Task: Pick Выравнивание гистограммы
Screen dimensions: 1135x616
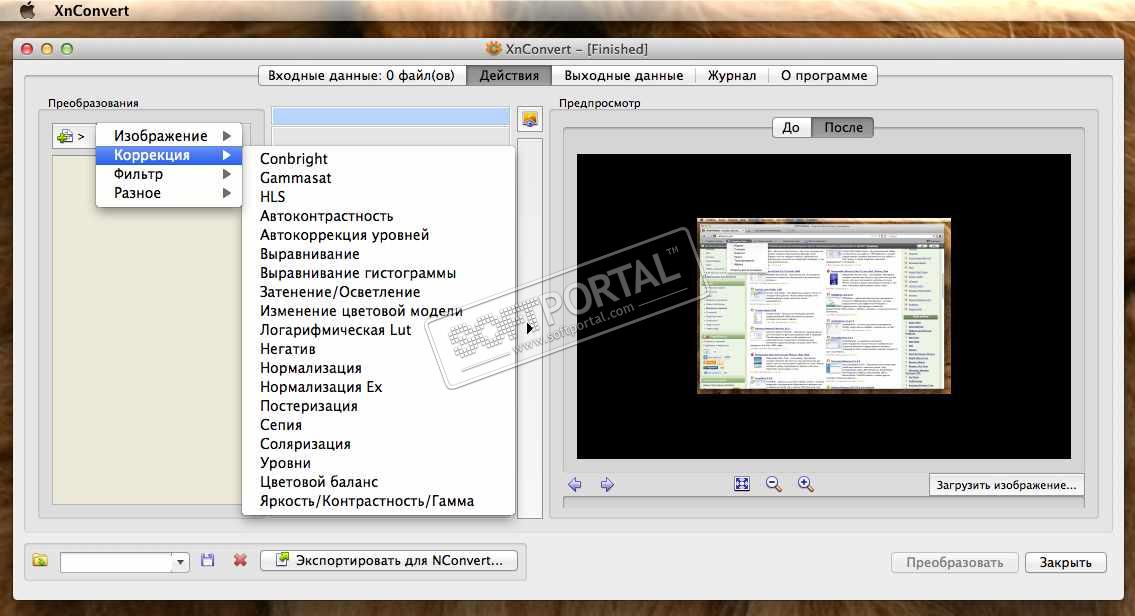Action: point(379,273)
